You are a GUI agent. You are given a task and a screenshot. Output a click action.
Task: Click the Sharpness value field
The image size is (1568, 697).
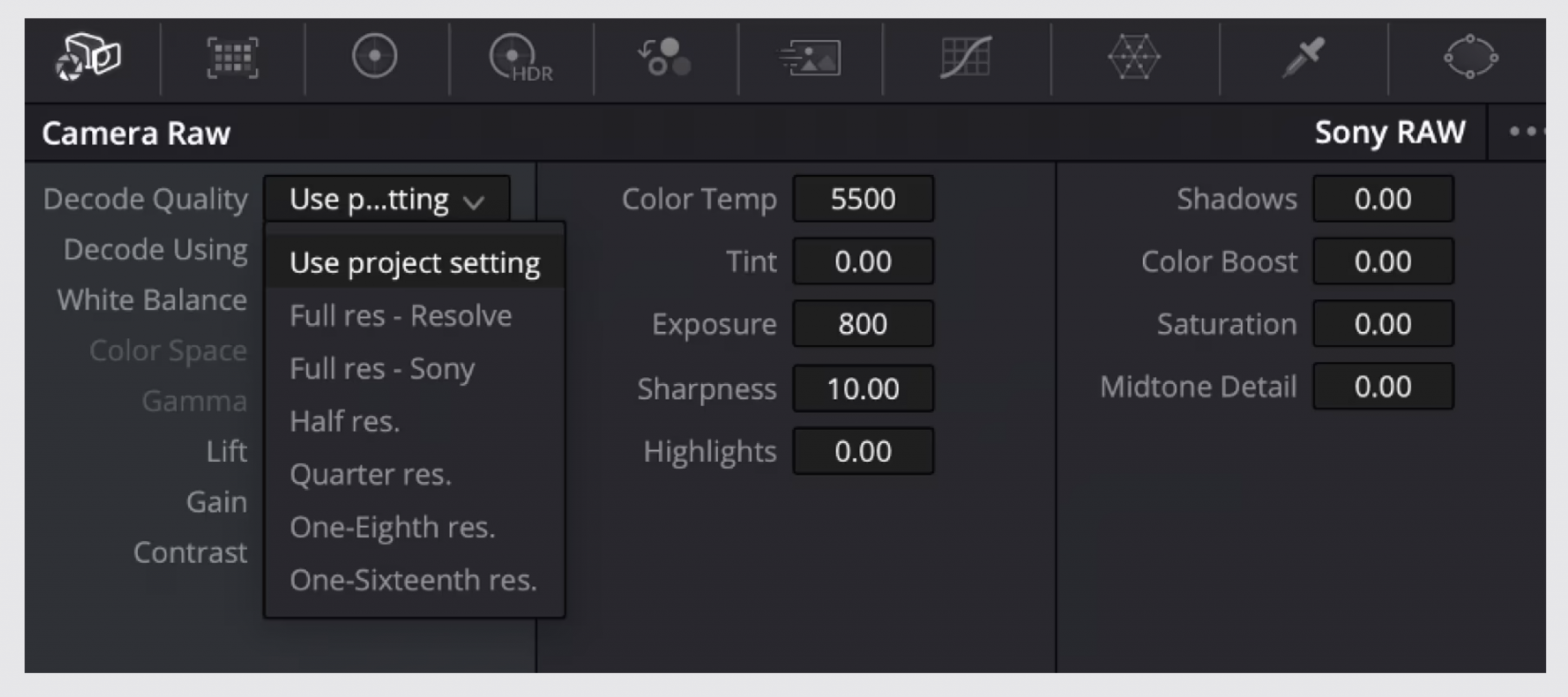(x=863, y=388)
